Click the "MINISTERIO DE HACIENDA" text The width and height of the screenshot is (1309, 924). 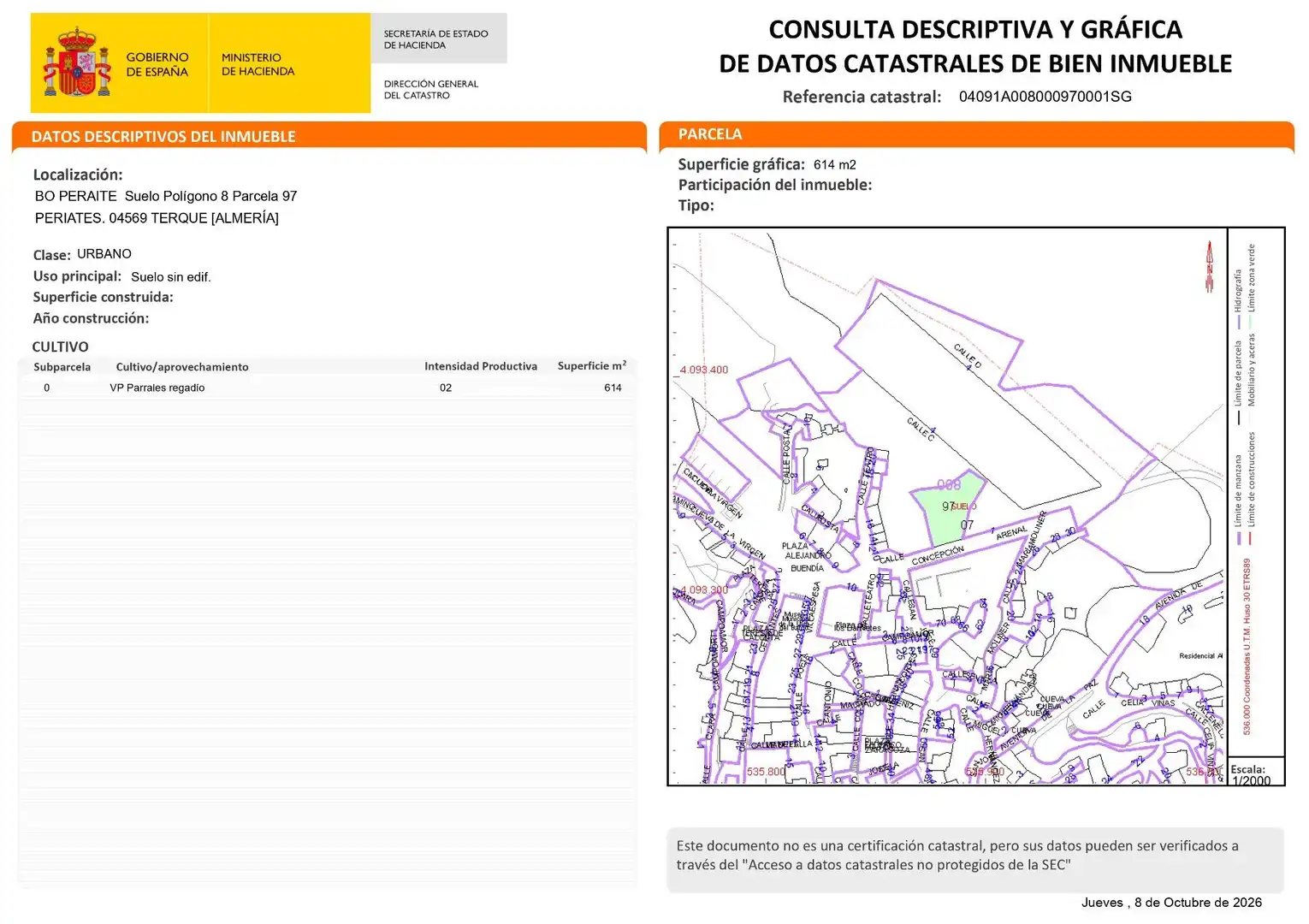(x=258, y=64)
